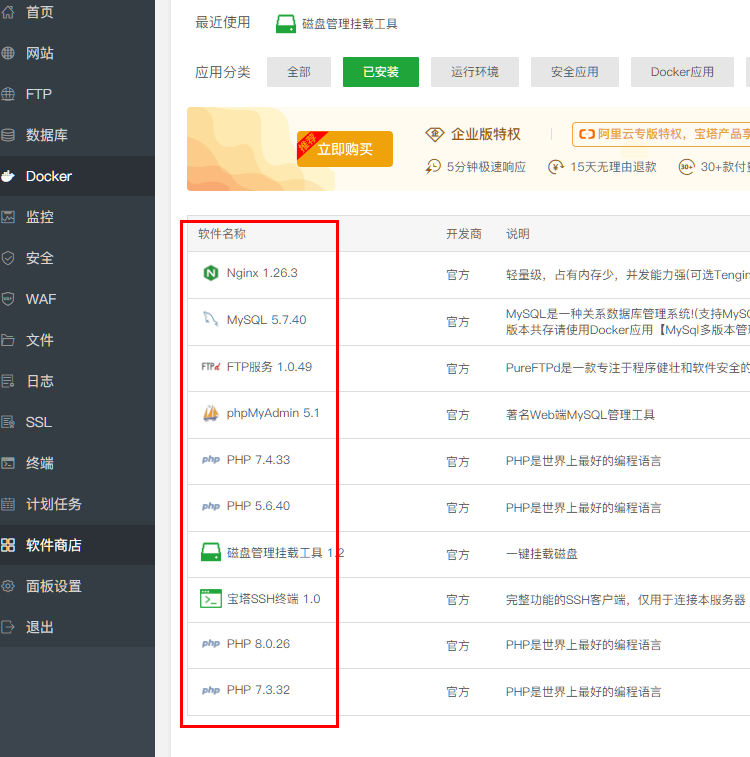Image resolution: width=750 pixels, height=757 pixels.
Task: Switch to 运行环境 category
Action: pyautogui.click(x=472, y=72)
